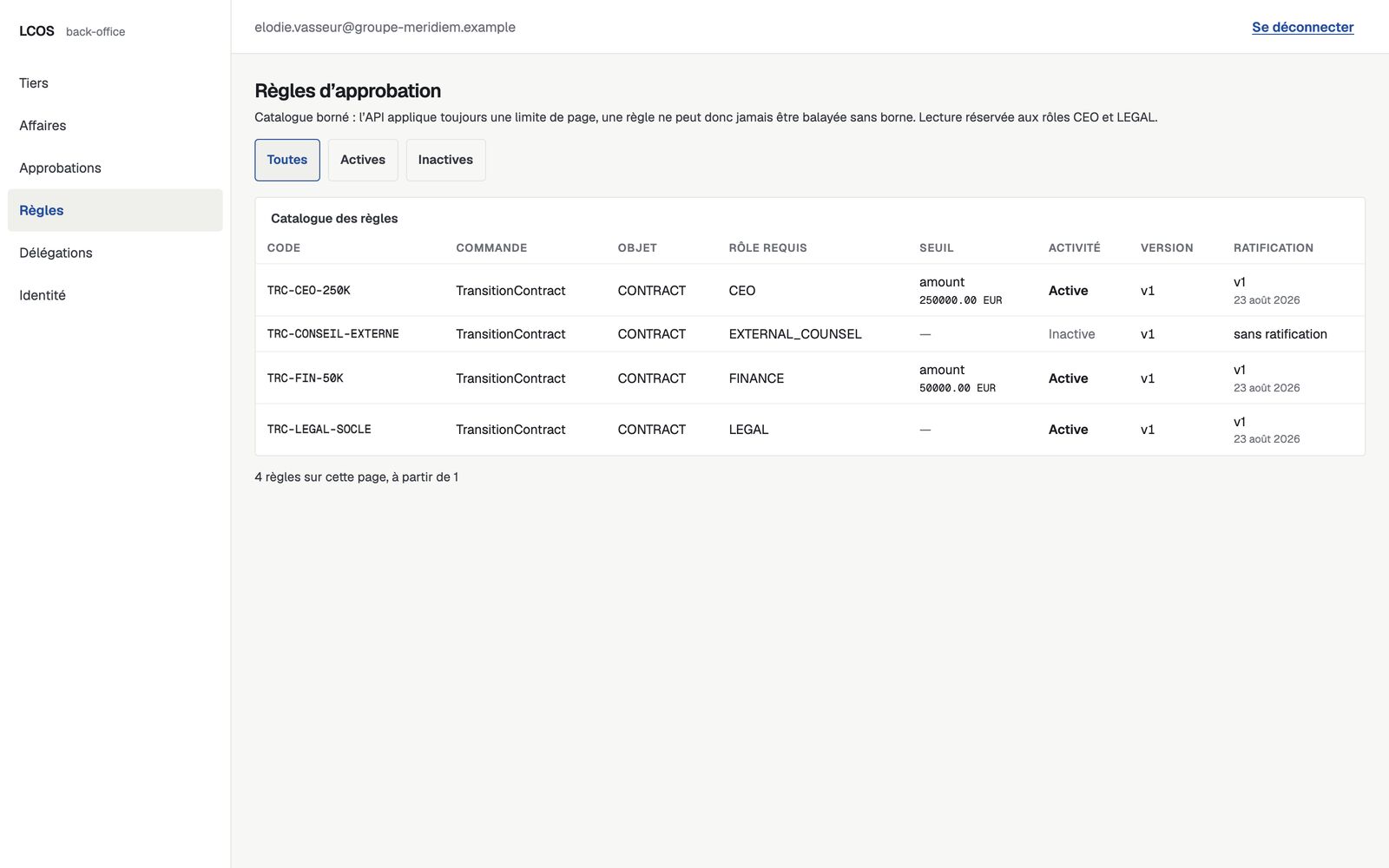Image resolution: width=1389 pixels, height=868 pixels.
Task: Click the EXTERNAL_COUNSEL role cell
Action: (x=795, y=334)
